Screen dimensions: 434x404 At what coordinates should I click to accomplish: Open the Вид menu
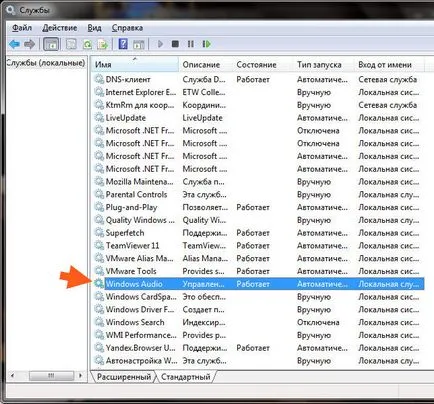click(x=94, y=28)
